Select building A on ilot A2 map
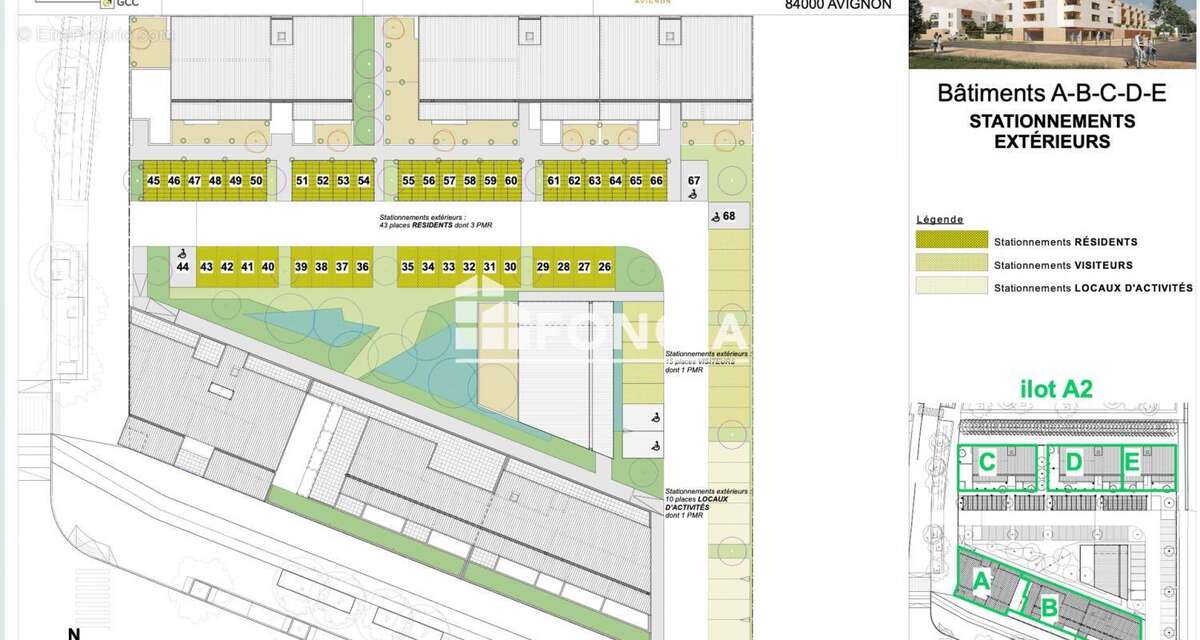This screenshot has height=640, width=1200. click(982, 580)
